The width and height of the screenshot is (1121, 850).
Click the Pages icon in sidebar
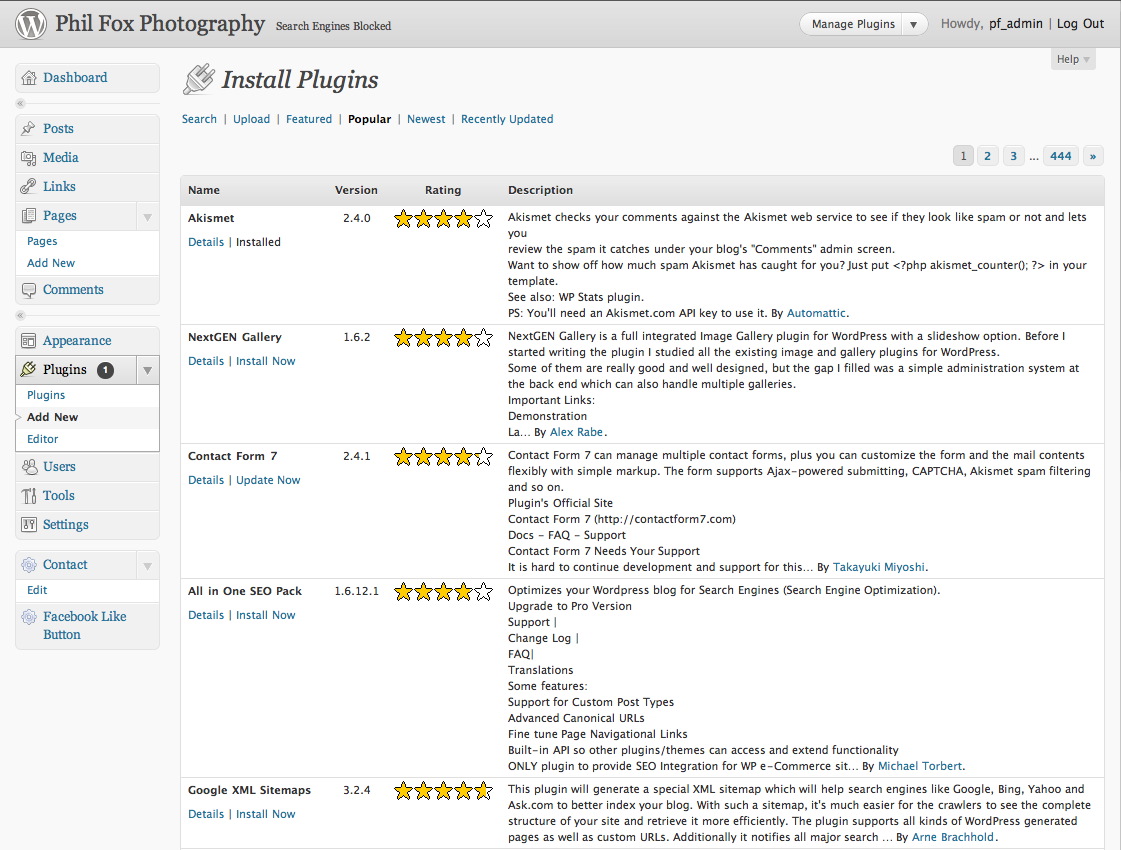click(x=29, y=216)
